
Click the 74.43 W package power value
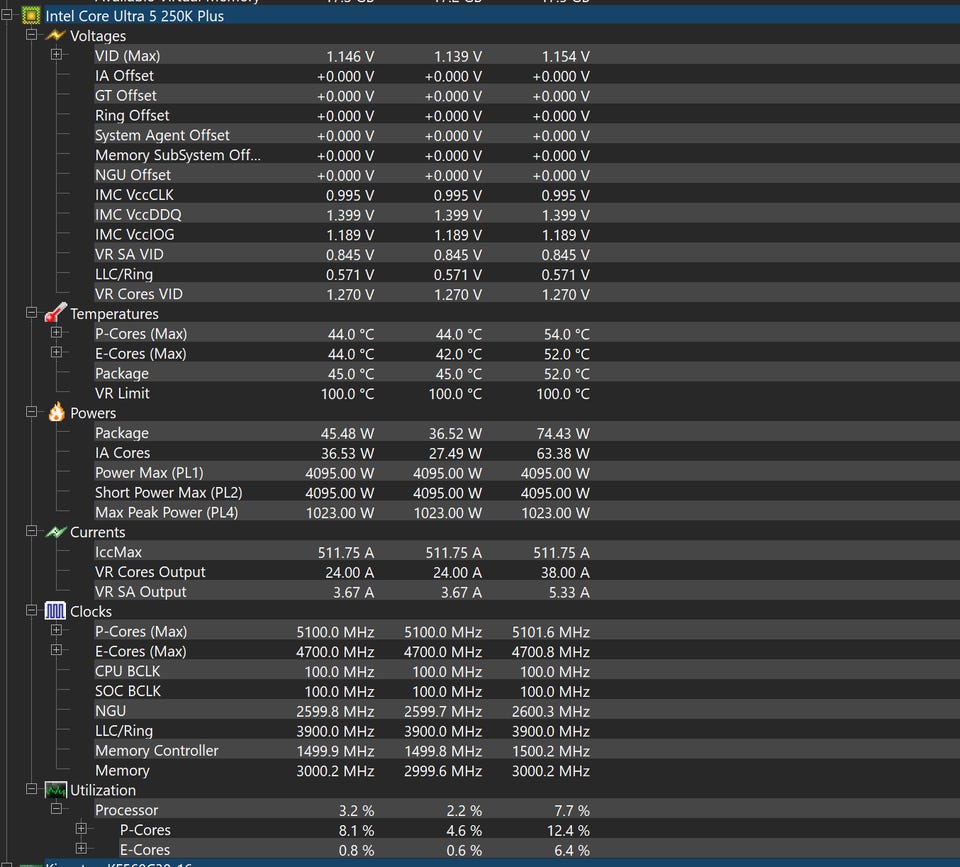point(563,434)
